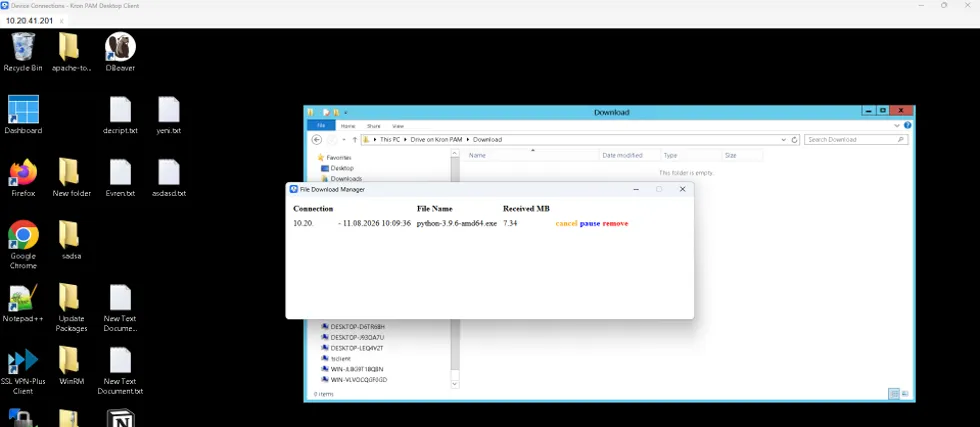
Task: Open the View ribbon tab
Action: (398, 126)
